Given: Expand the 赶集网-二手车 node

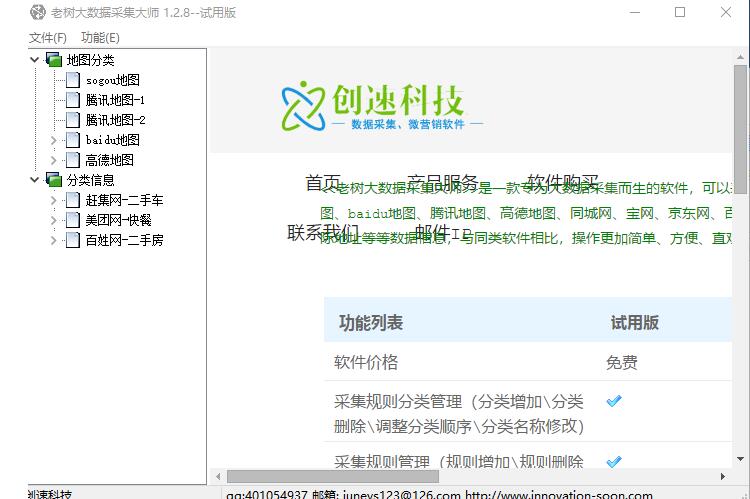Looking at the screenshot, I should coord(54,200).
